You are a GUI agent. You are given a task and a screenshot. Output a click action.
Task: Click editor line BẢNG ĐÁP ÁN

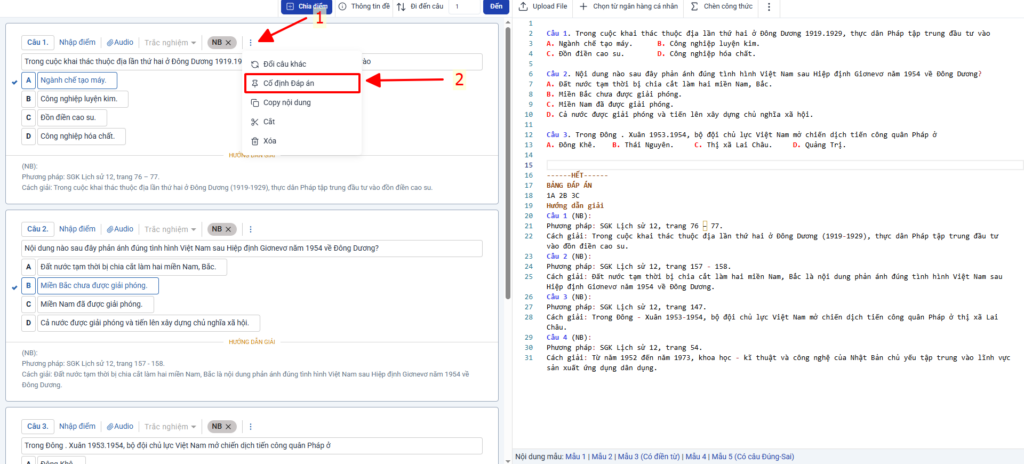568,185
